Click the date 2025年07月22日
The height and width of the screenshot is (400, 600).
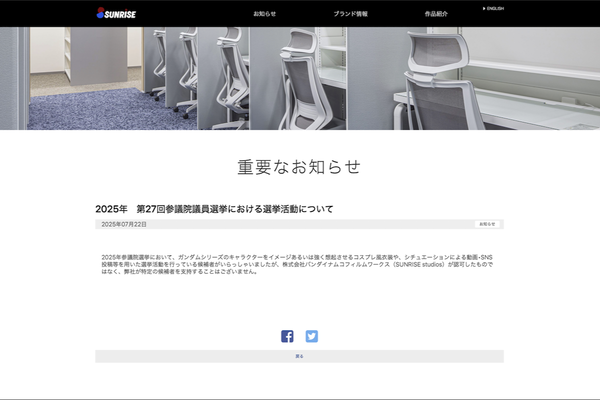click(124, 224)
